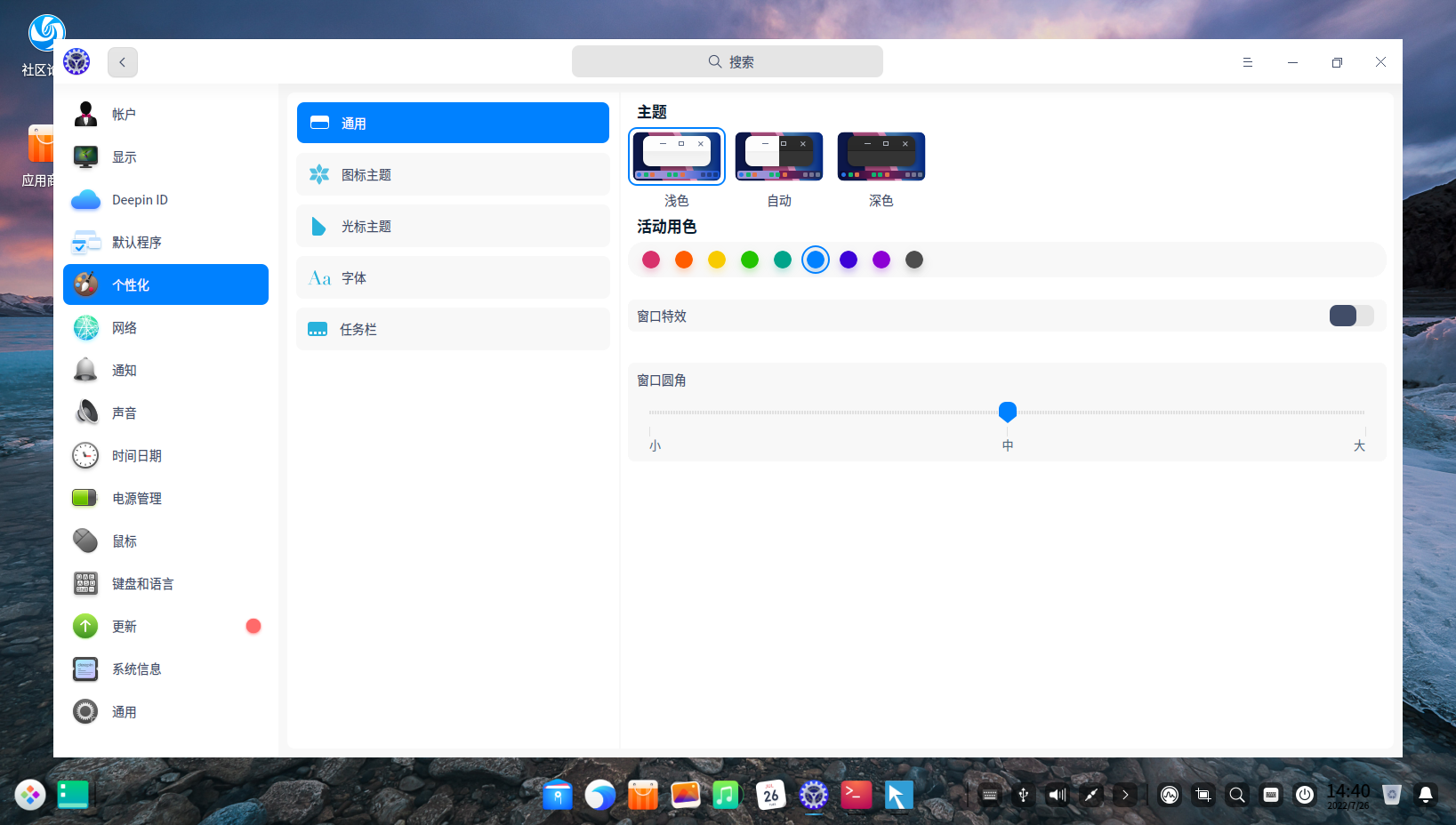Viewport: 1456px width, 825px height.
Task: Open the 帐户 account settings icon
Action: coord(85,115)
